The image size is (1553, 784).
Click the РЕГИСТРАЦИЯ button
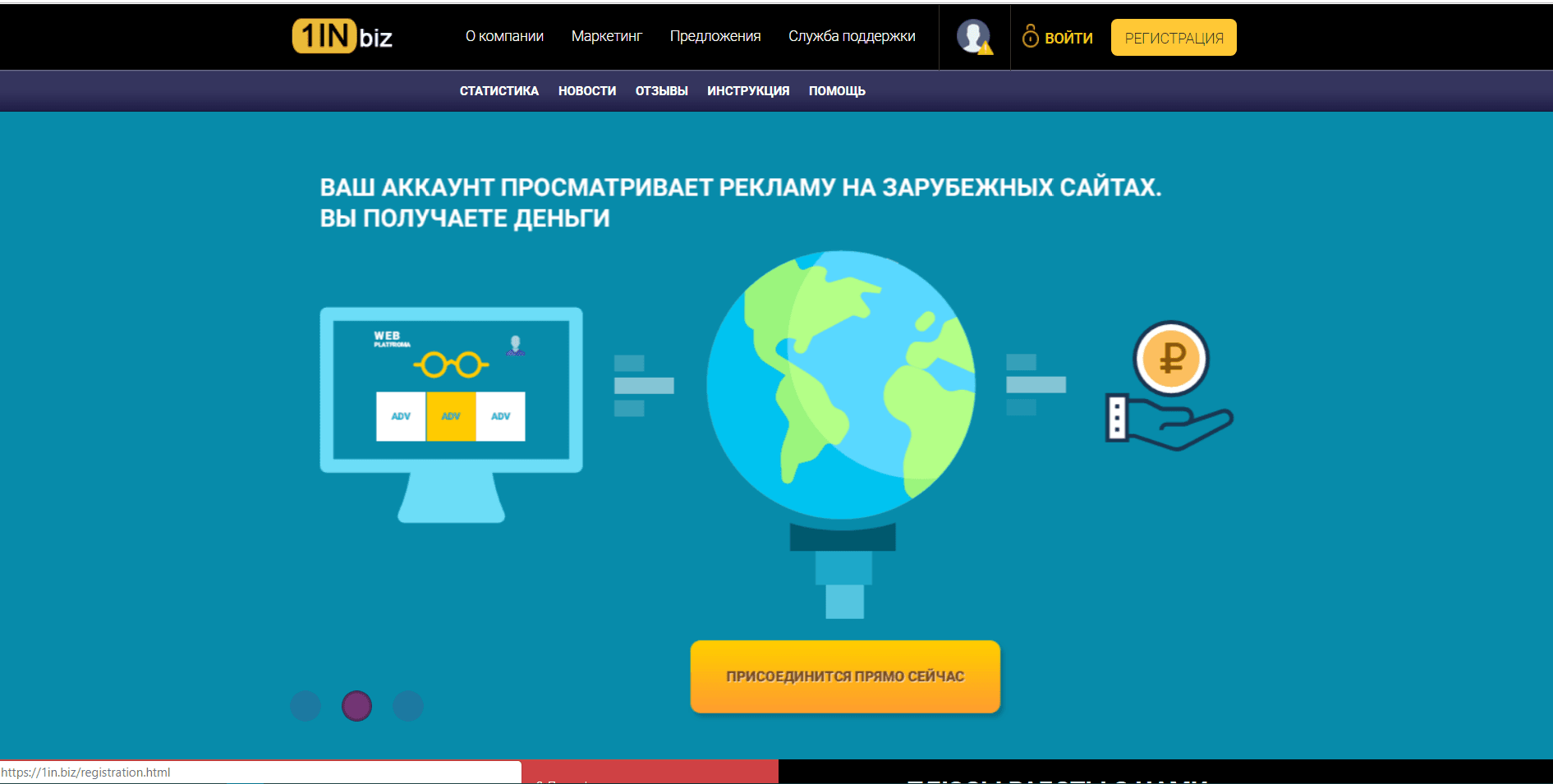[1173, 37]
